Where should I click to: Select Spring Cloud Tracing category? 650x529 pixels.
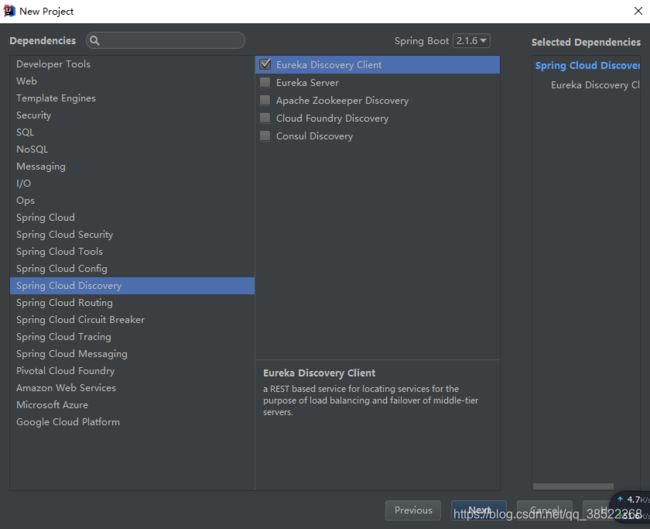point(132,337)
